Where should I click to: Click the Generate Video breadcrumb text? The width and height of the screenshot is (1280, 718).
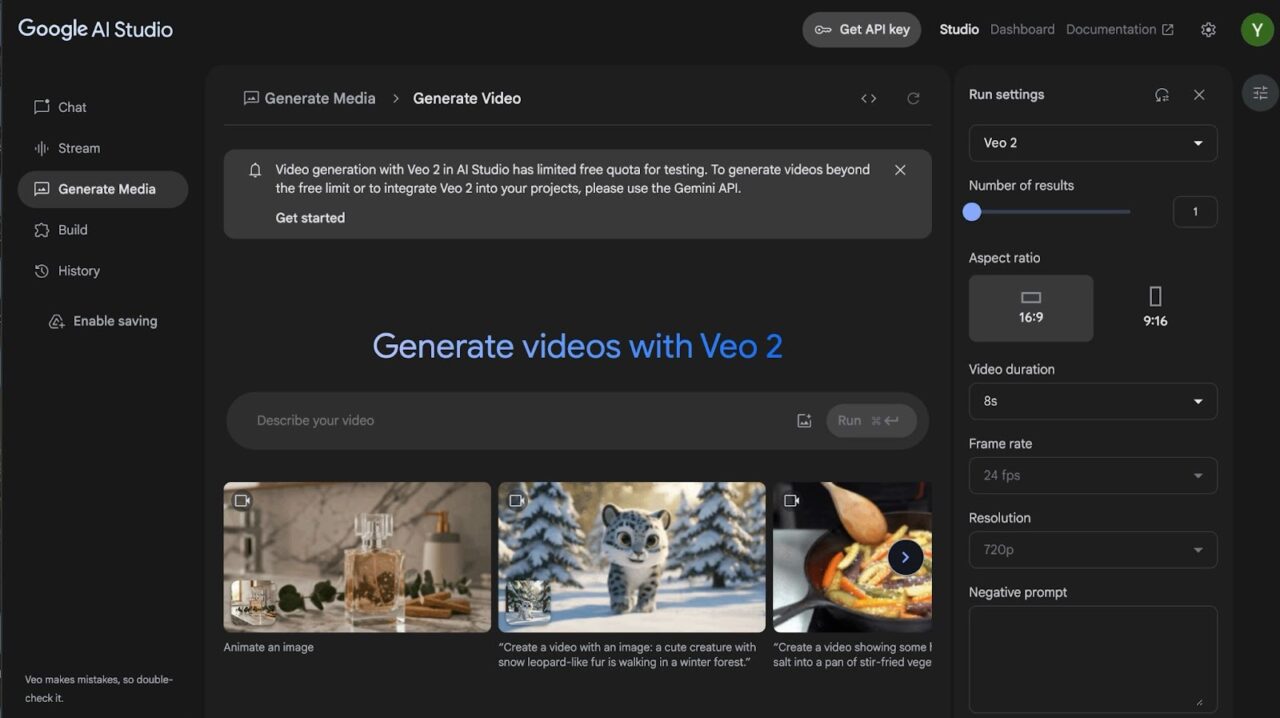point(467,98)
